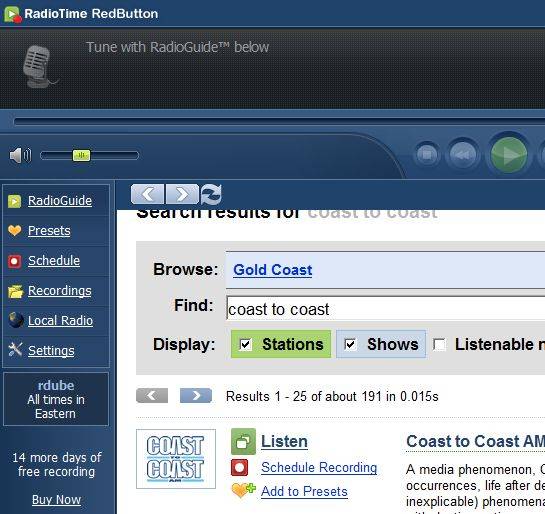Screen dimensions: 545x514
Task: Go to next results page arrow
Action: tap(196, 395)
